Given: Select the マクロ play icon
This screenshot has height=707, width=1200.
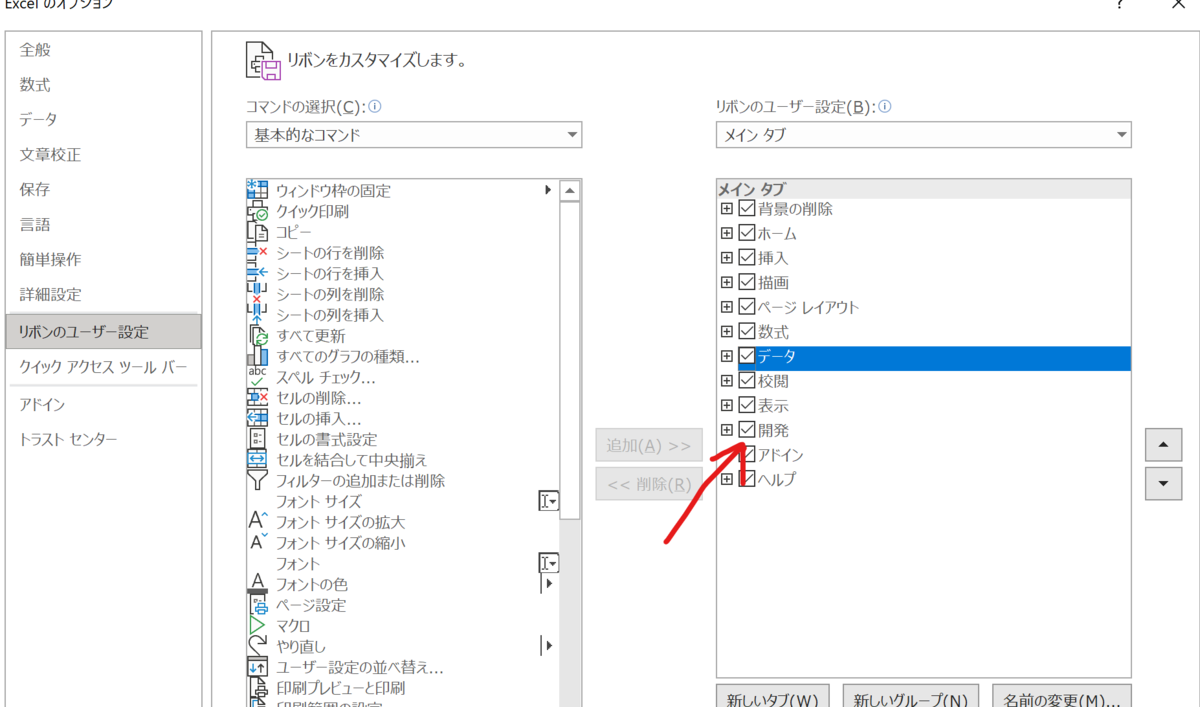Looking at the screenshot, I should [257, 626].
